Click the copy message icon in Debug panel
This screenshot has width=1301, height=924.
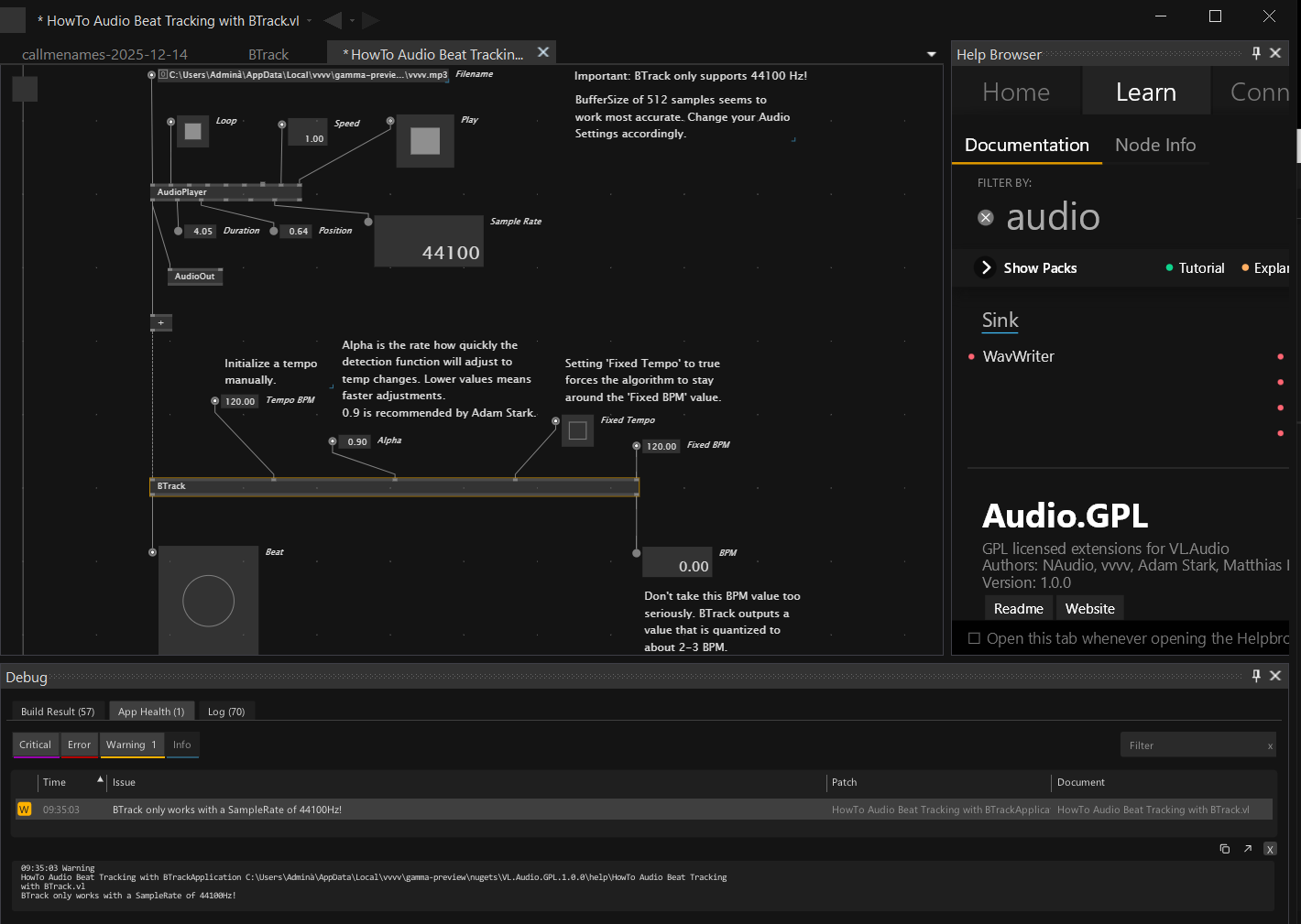[x=1224, y=849]
